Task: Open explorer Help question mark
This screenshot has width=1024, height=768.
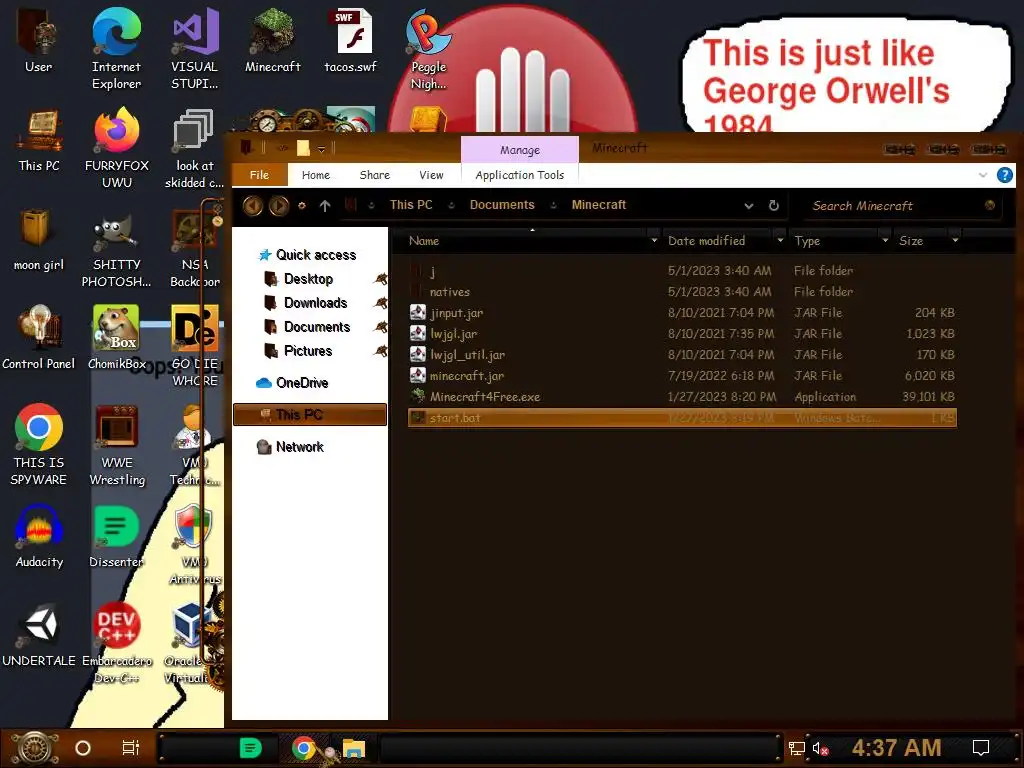Action: (1004, 175)
